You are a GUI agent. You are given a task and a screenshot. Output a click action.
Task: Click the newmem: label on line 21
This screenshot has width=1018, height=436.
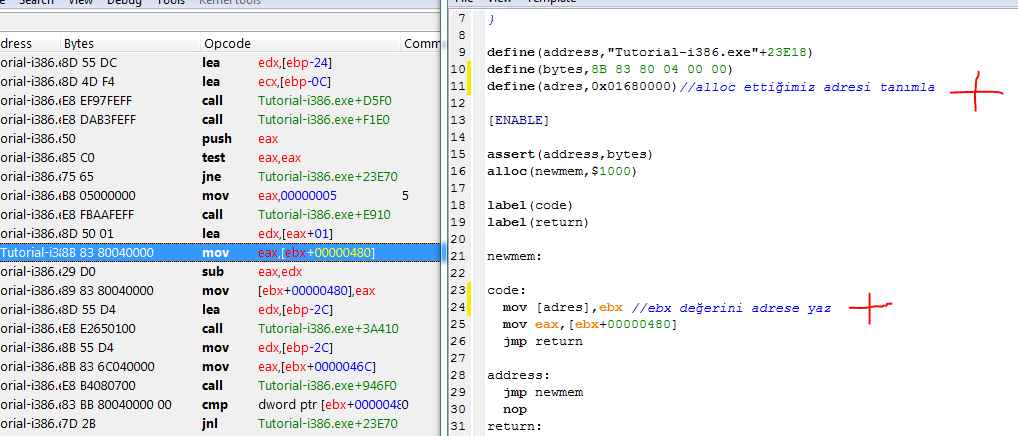(x=514, y=256)
